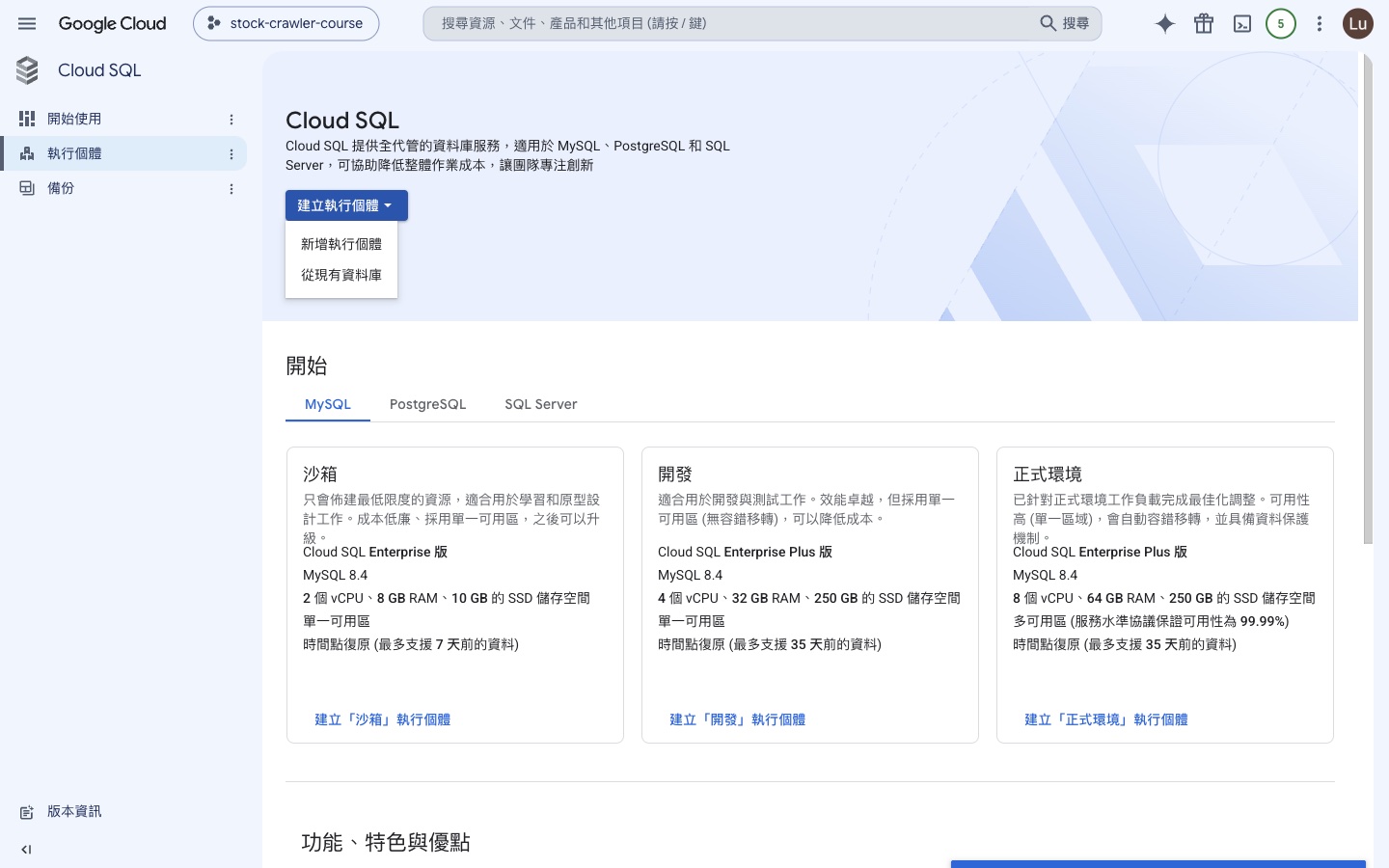Click the Cloud SQL product stack icon
The width and height of the screenshot is (1389, 868).
pos(27,70)
